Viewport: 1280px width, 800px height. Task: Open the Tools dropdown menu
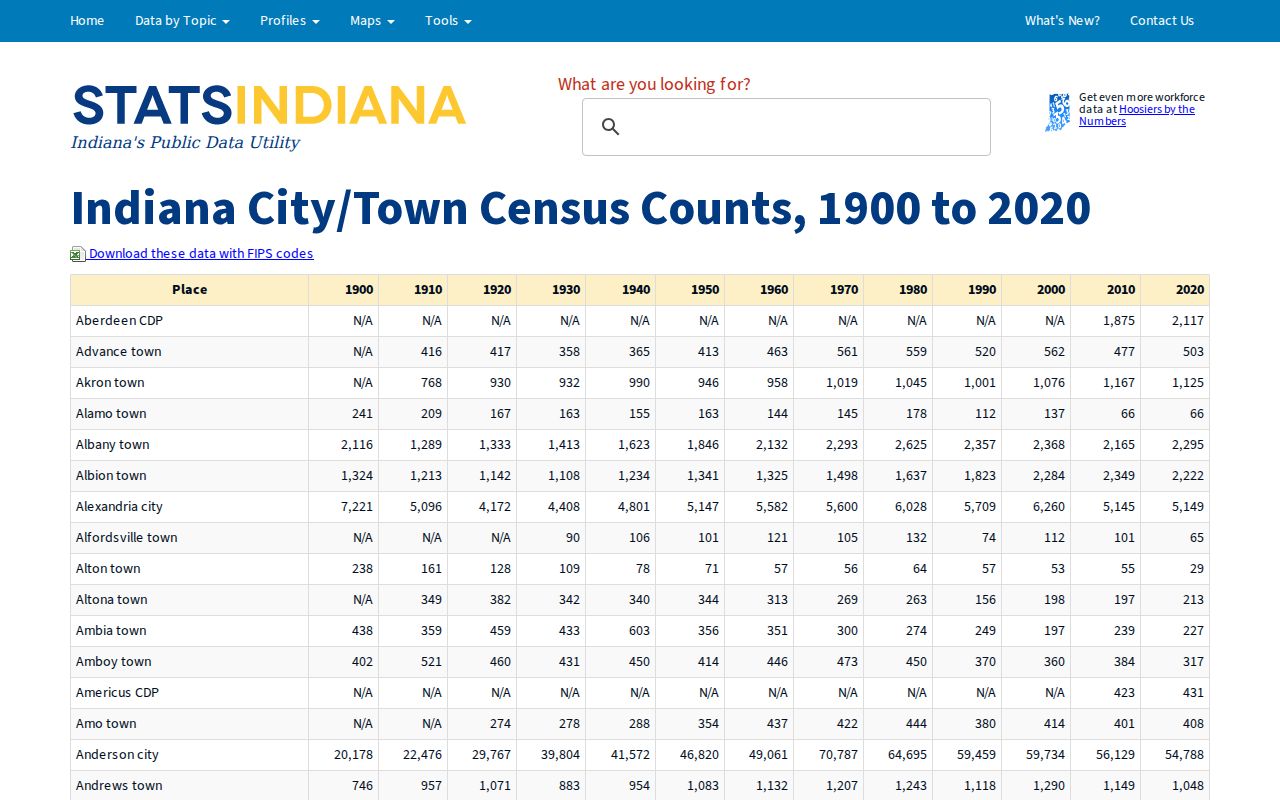448,20
